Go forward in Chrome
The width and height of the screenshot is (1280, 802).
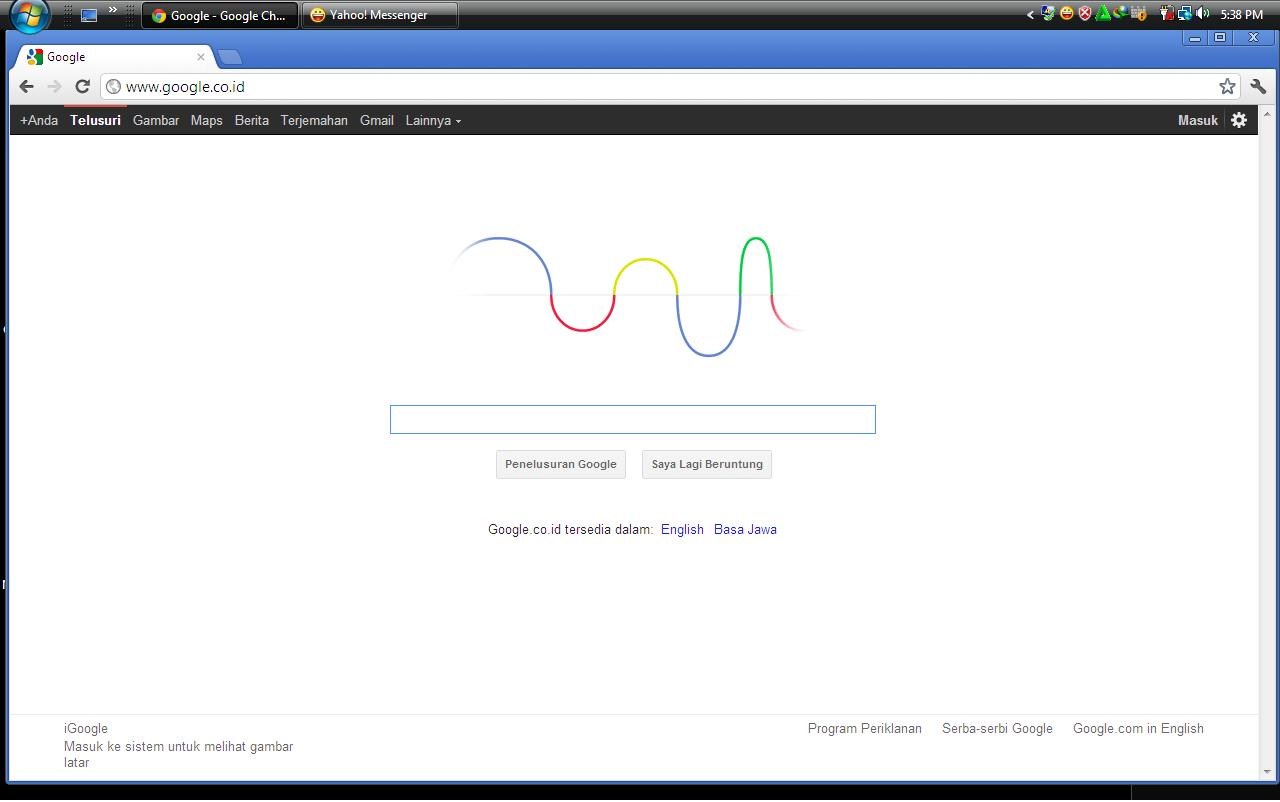click(55, 87)
